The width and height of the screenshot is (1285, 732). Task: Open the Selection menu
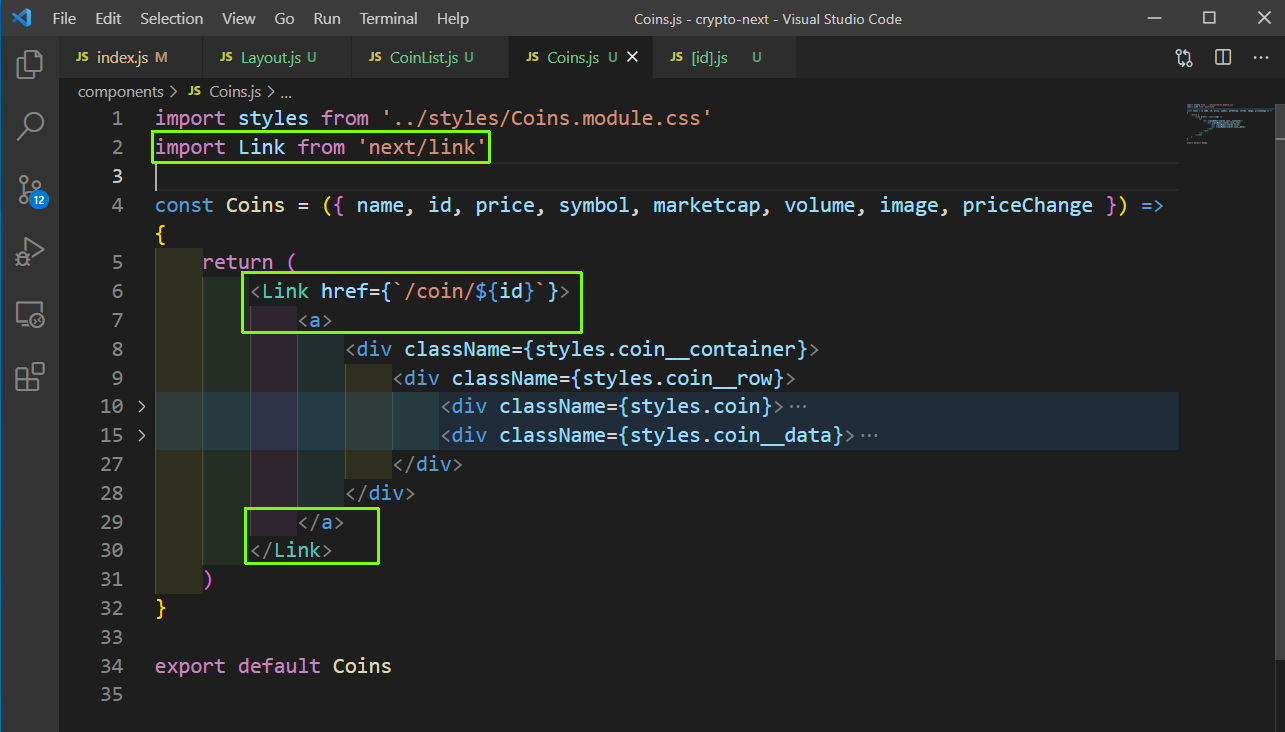pyautogui.click(x=171, y=19)
